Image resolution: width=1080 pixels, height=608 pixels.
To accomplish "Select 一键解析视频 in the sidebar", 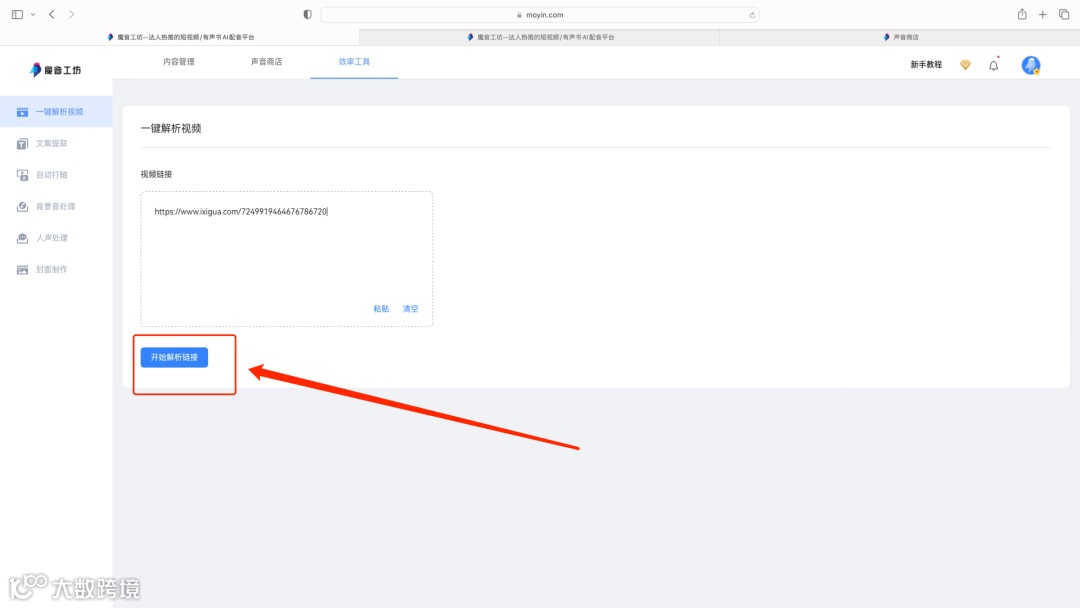I will 56,112.
